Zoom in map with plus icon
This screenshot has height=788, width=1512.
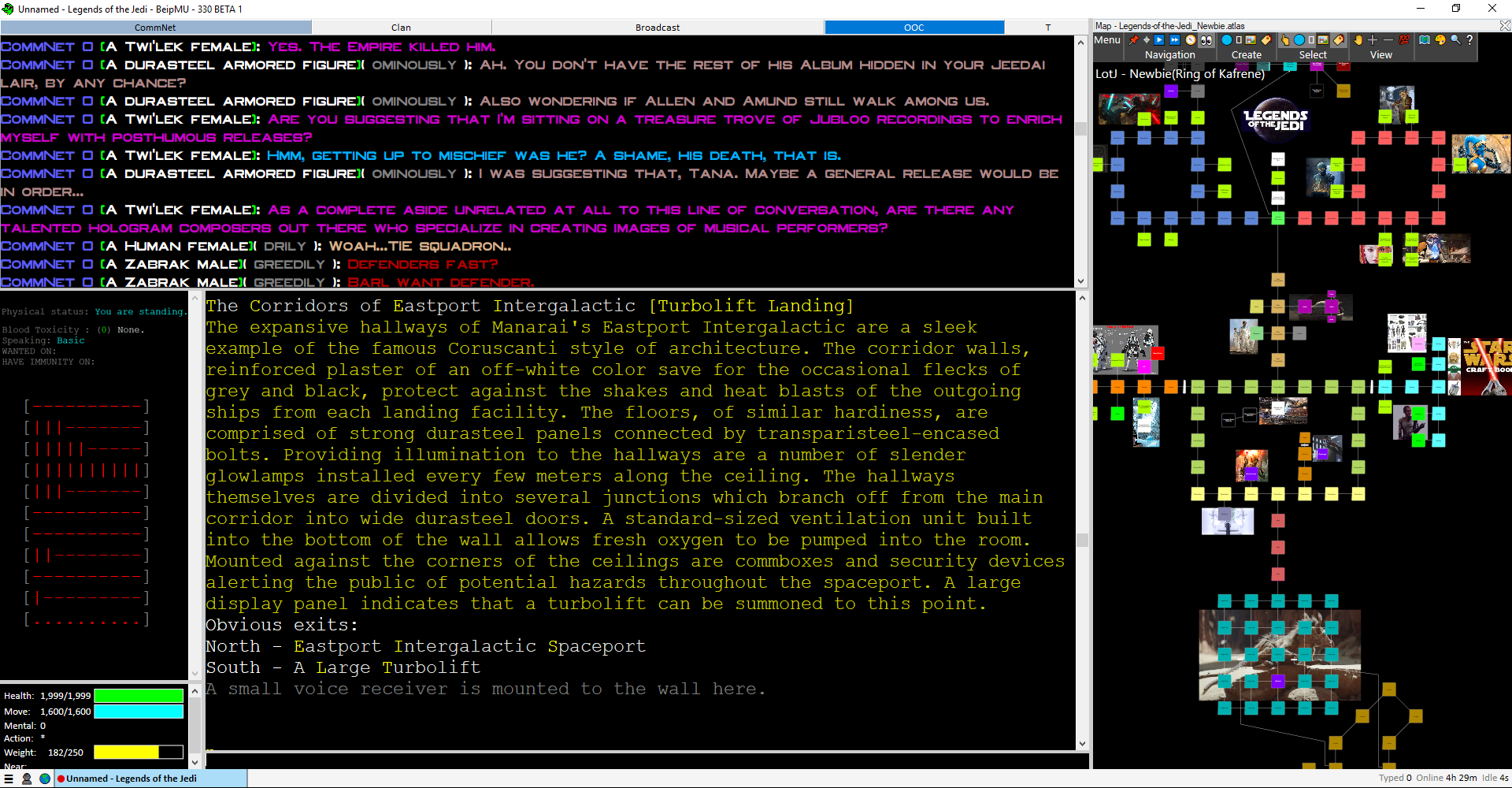1373,40
